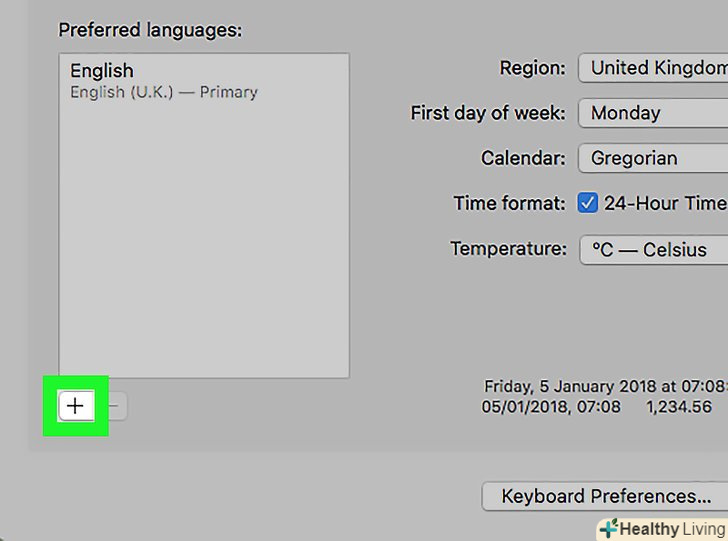
Task: Click the Calendar label
Action: [523, 158]
